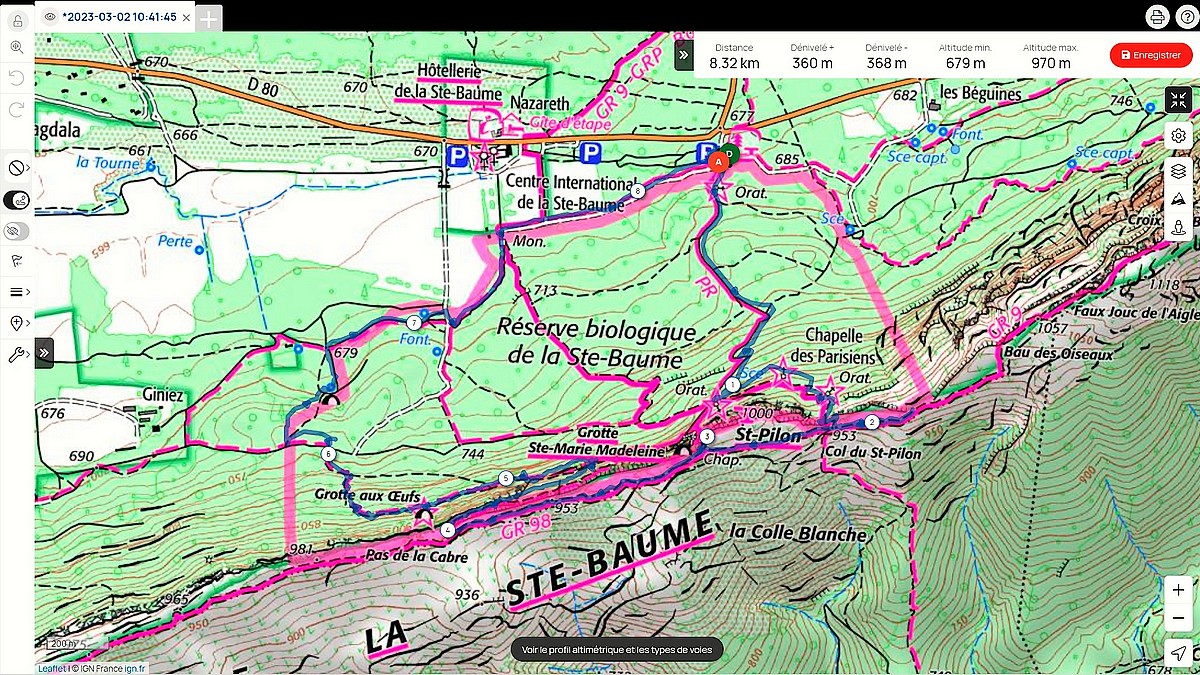Image resolution: width=1200 pixels, height=675 pixels.
Task: Open the magnifier search tool
Action: pos(17,46)
